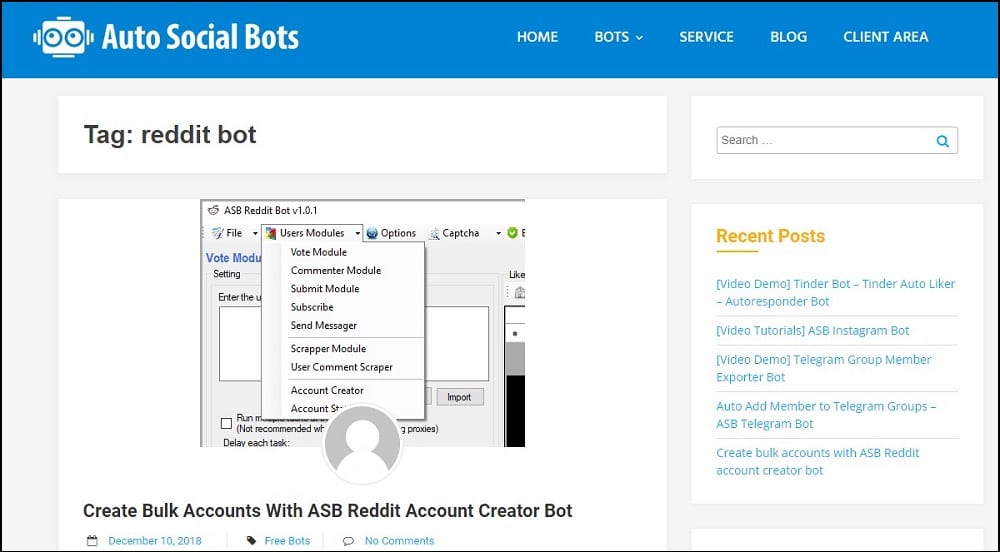The image size is (1000, 552).
Task: Open Auto Add Member to Telegram Groups post
Action: click(x=826, y=415)
